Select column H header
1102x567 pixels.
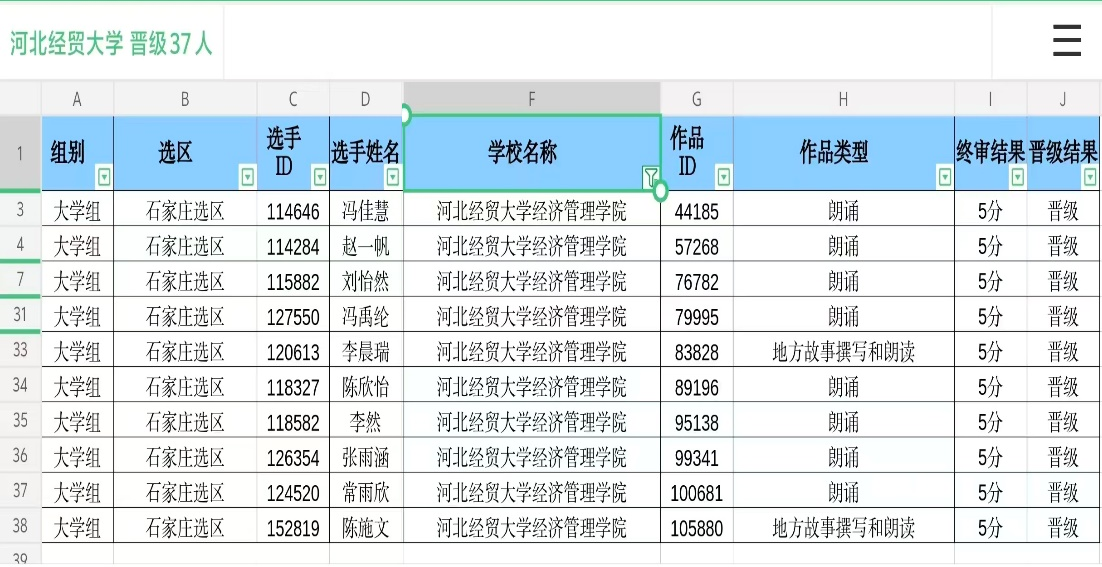(843, 99)
